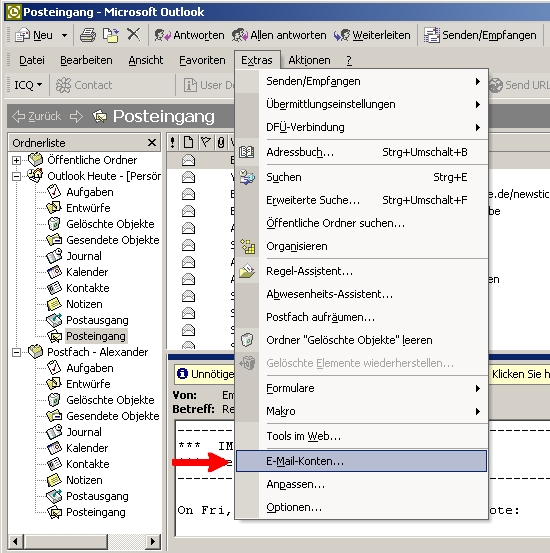The height and width of the screenshot is (553, 550).
Task: Sort by flag status column header
Action: point(205,142)
